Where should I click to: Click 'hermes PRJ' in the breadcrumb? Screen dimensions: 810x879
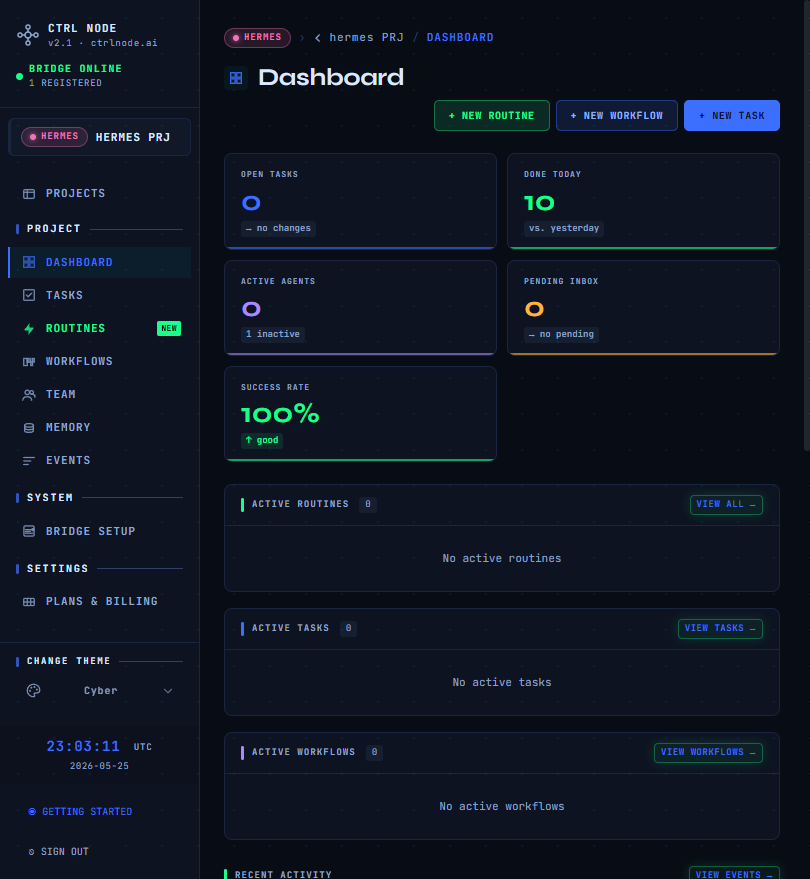point(366,38)
